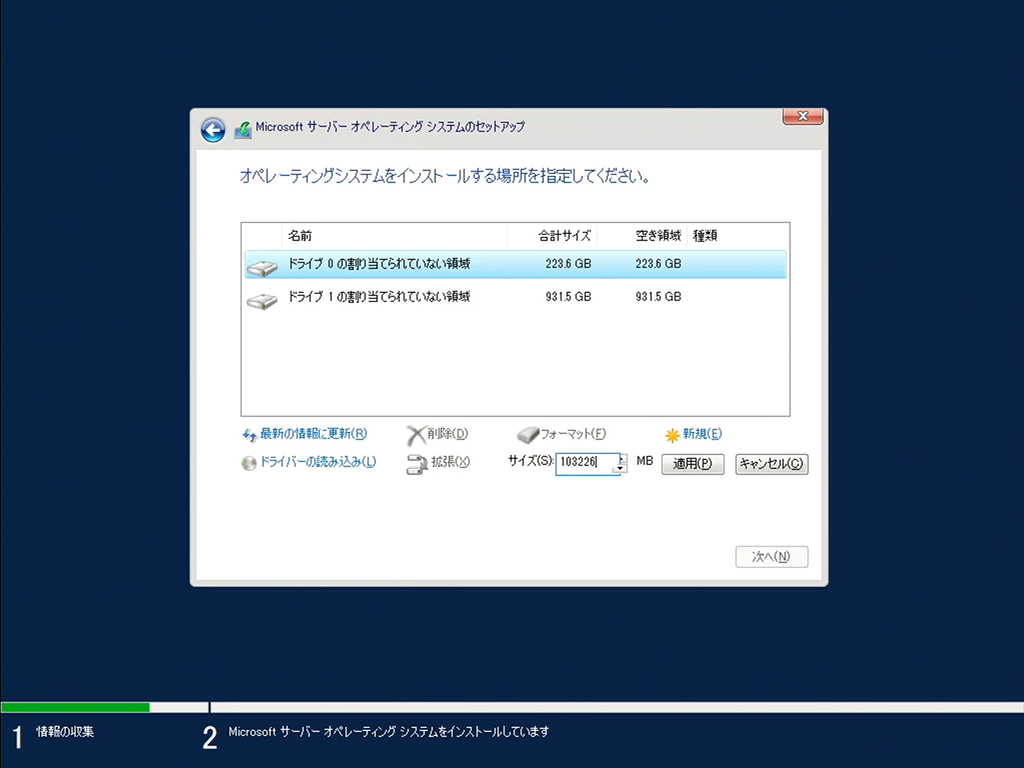
Task: Click the 931.5 GB free space of Drive 1
Action: pyautogui.click(x=658, y=296)
